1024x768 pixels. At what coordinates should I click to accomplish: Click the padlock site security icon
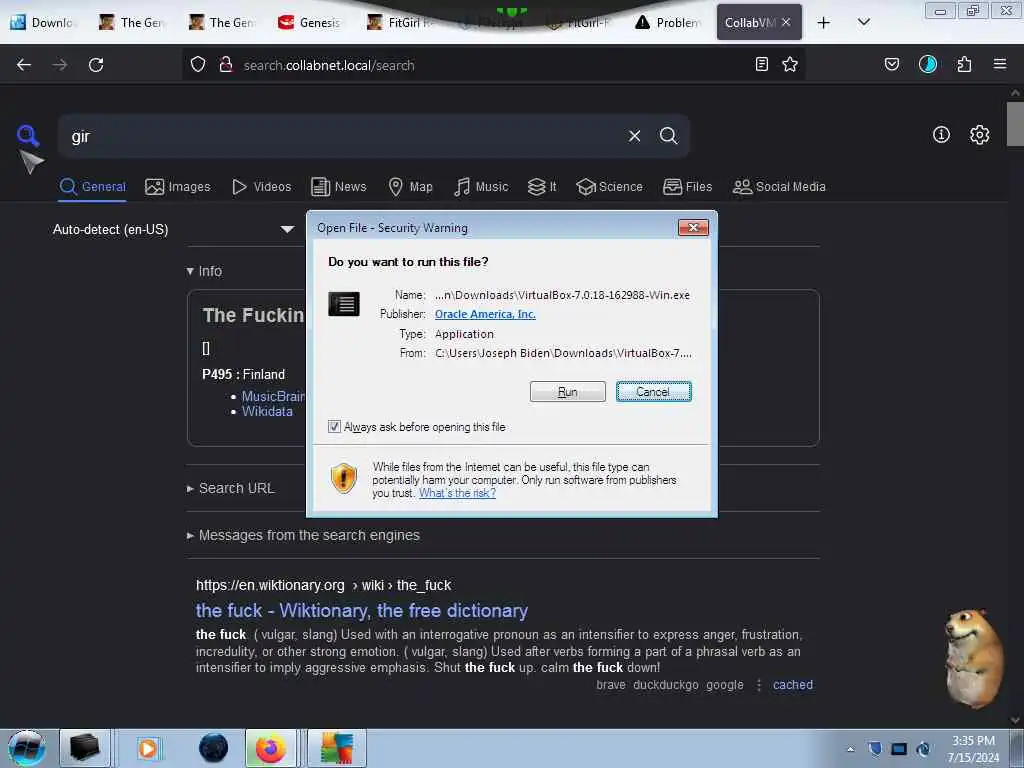226,64
